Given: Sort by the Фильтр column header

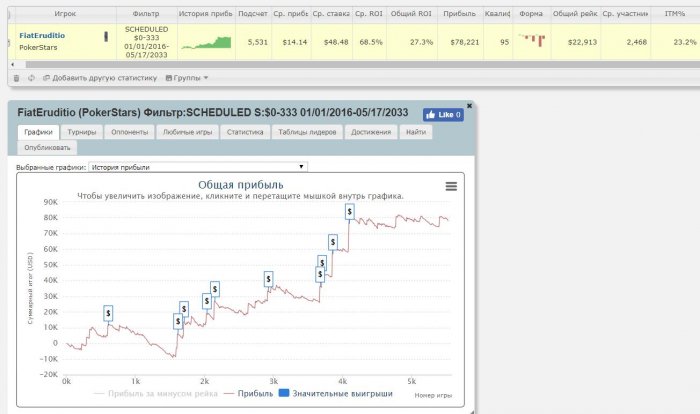Looking at the screenshot, I should [146, 14].
